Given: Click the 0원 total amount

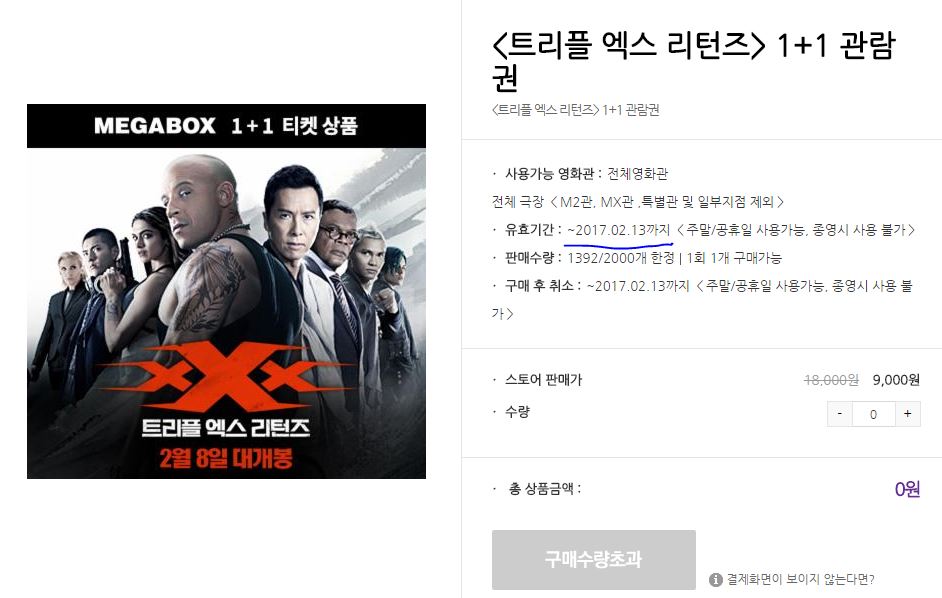Looking at the screenshot, I should (x=907, y=489).
